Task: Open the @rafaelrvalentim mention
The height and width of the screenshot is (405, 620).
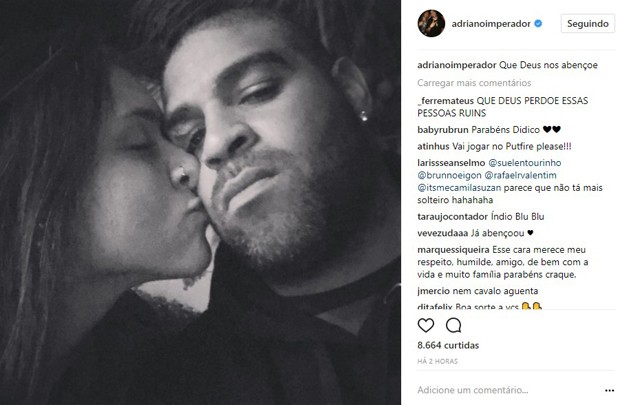Action: pyautogui.click(x=520, y=175)
